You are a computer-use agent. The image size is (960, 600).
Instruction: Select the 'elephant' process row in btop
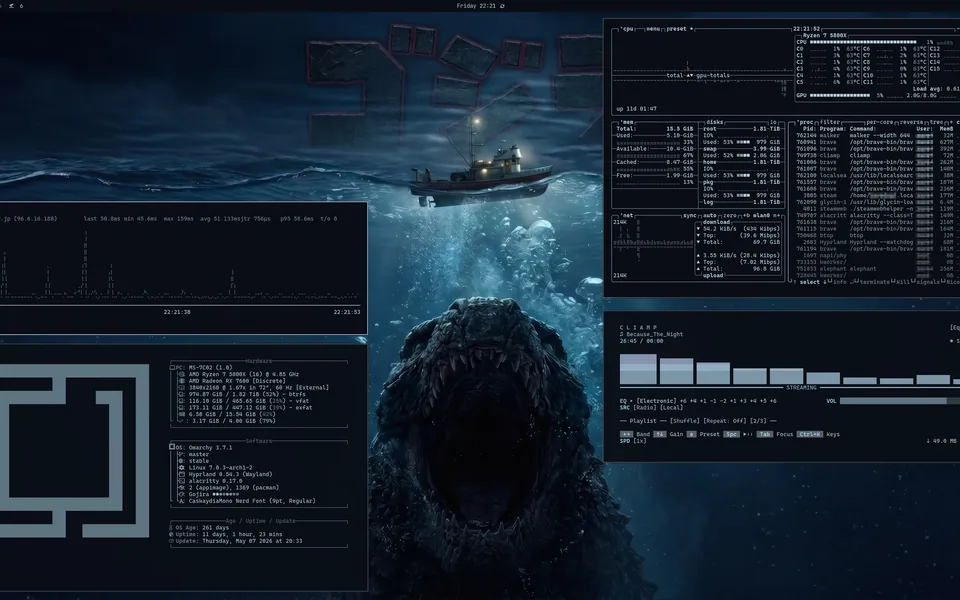coord(876,269)
